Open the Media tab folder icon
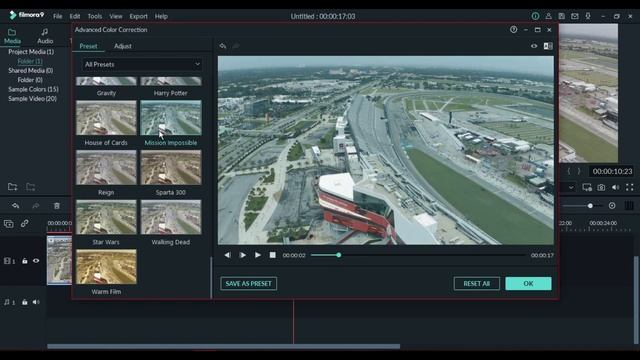Image resolution: width=640 pixels, height=360 pixels. tap(12, 32)
